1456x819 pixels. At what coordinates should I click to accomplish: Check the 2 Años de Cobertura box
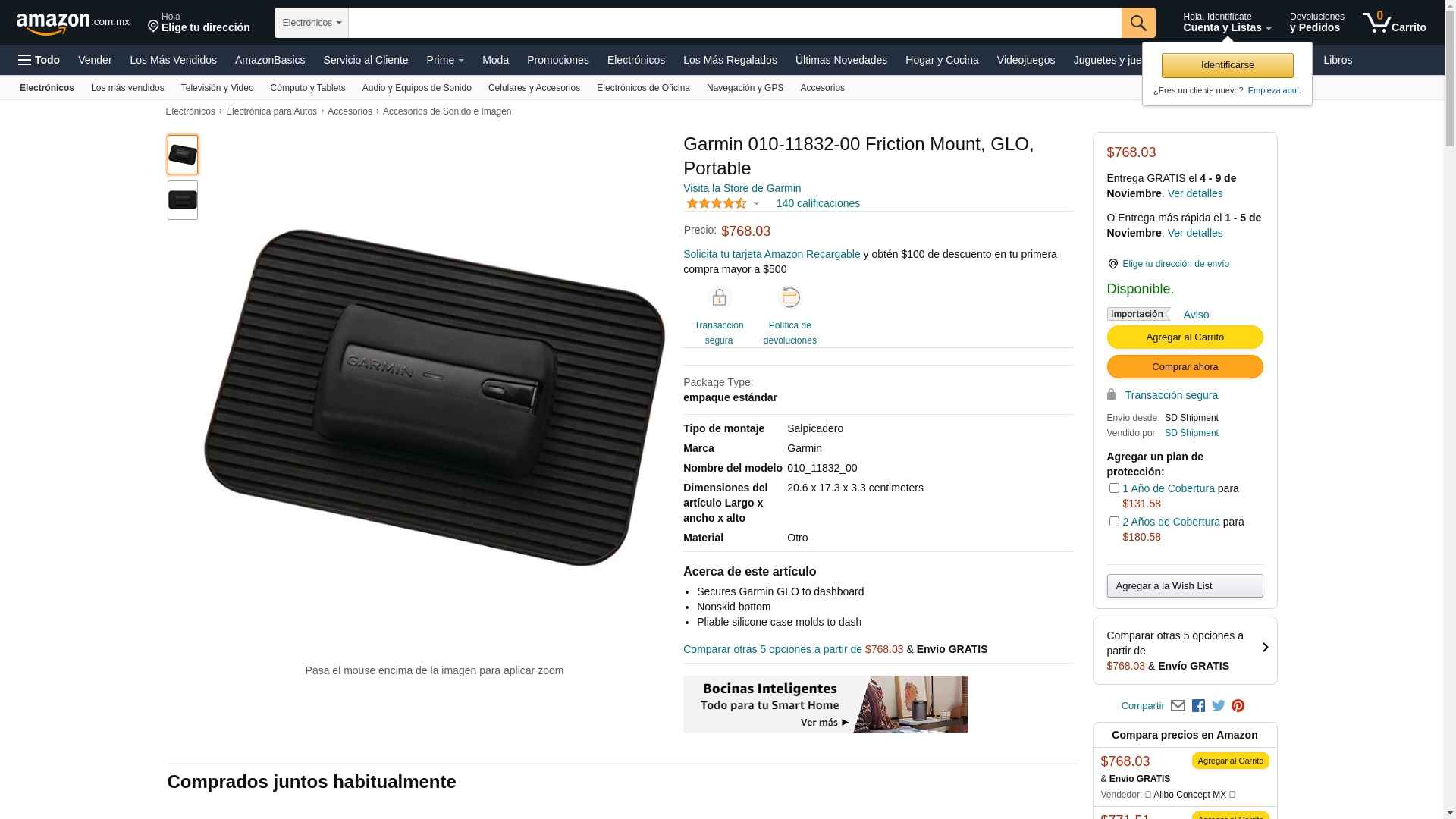pyautogui.click(x=1114, y=522)
